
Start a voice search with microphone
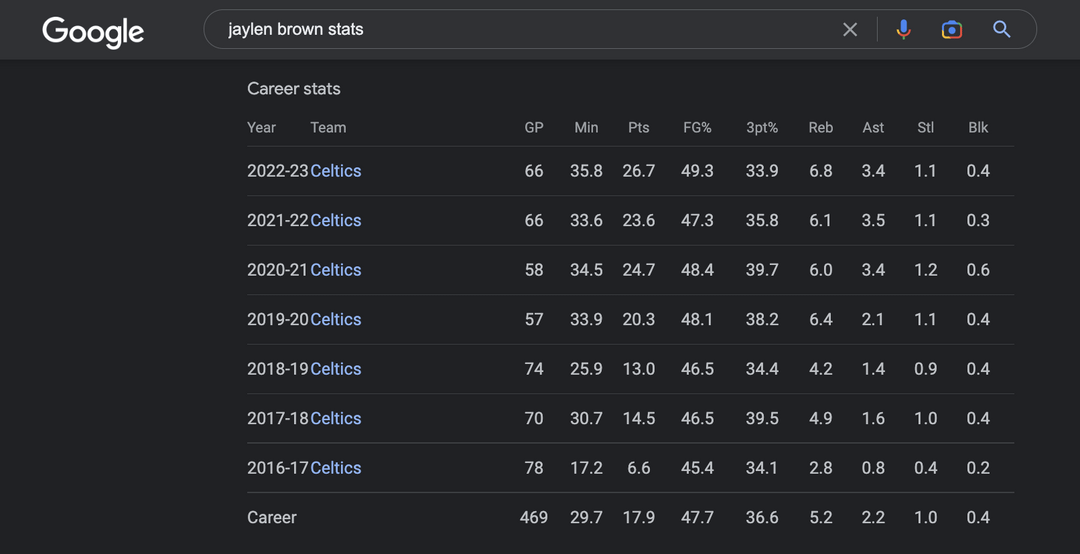[x=903, y=30]
